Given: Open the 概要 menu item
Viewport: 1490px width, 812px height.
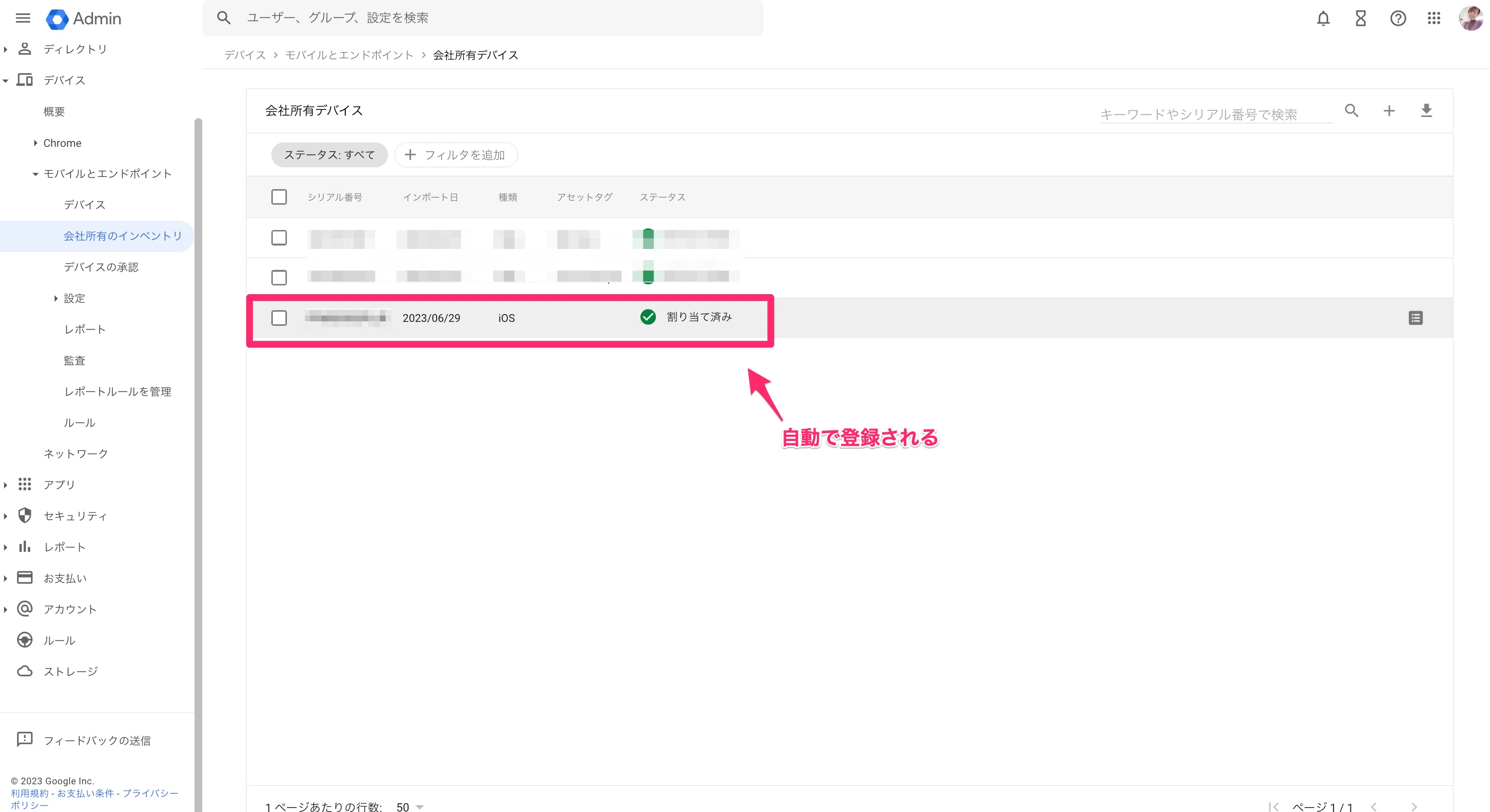Looking at the screenshot, I should coord(54,112).
